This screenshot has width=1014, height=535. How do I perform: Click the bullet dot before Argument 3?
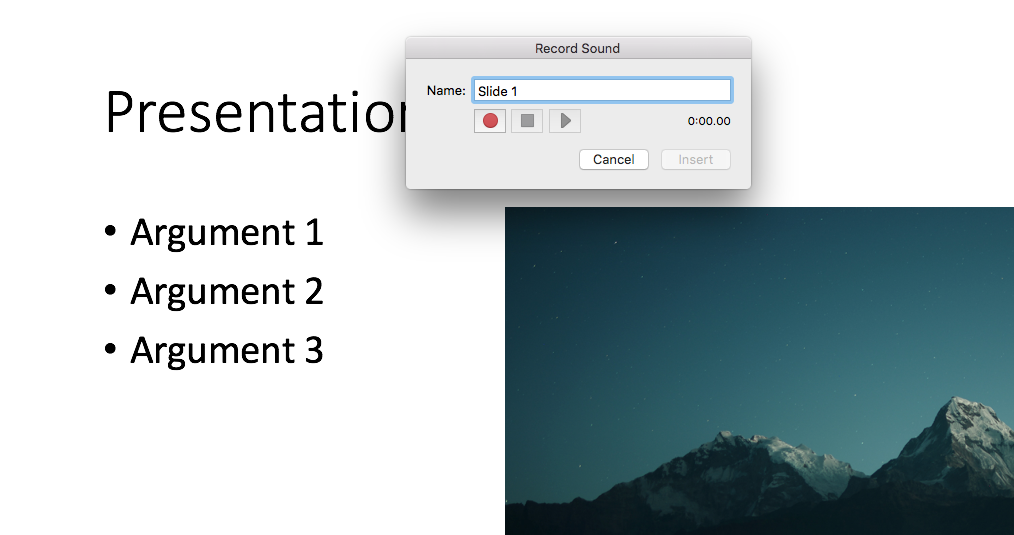coord(110,351)
